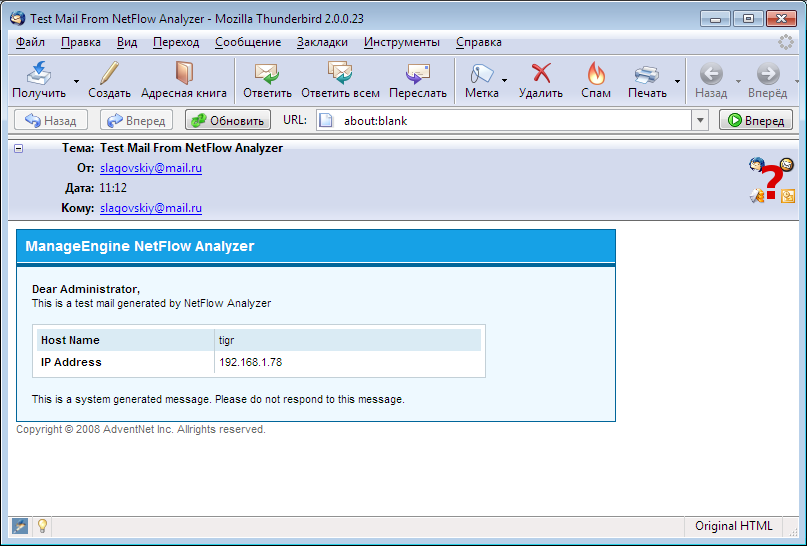Click the feather quill status bar icon
Viewport: 807px width, 546px height.
(20, 526)
